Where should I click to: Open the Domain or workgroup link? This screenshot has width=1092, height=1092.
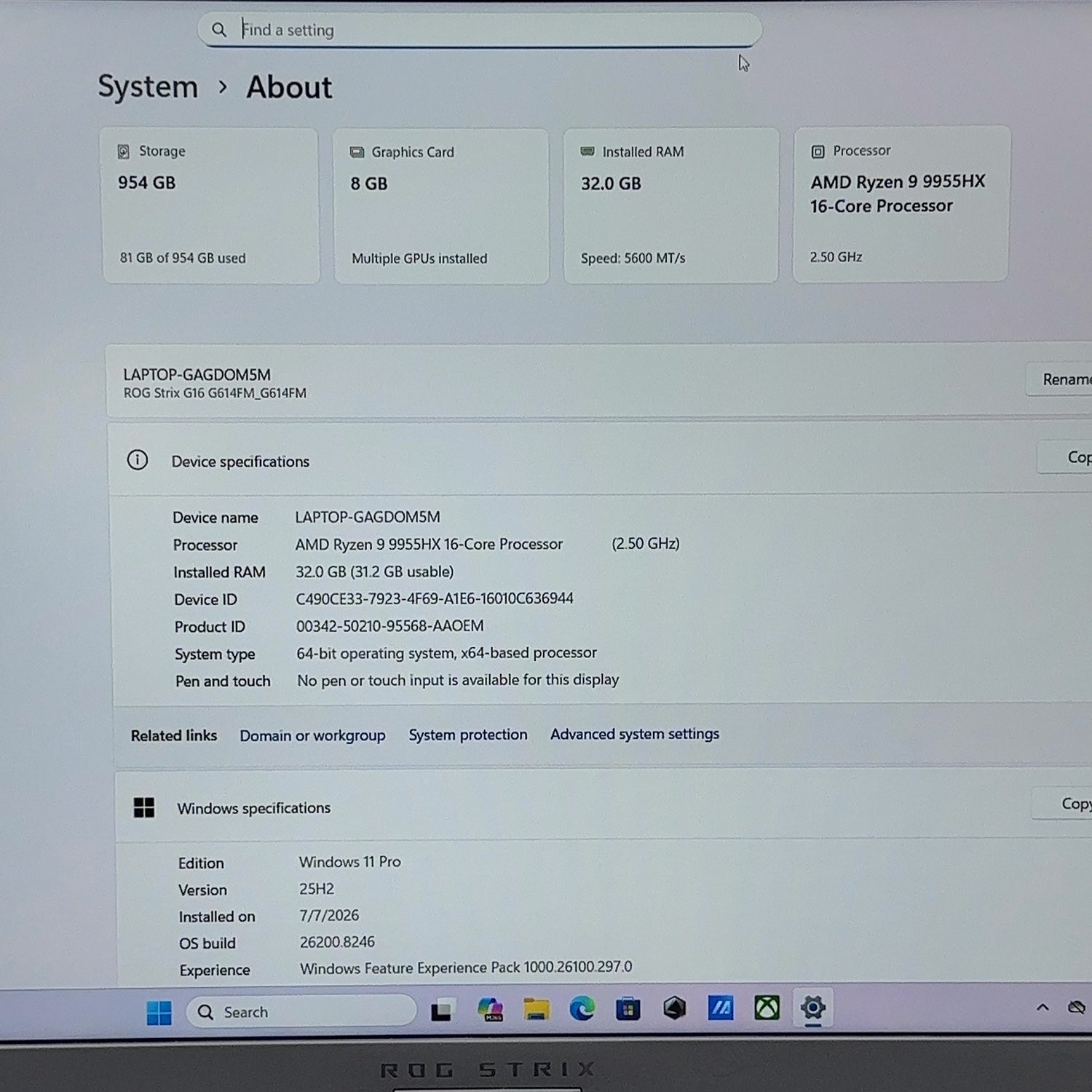tap(312, 735)
